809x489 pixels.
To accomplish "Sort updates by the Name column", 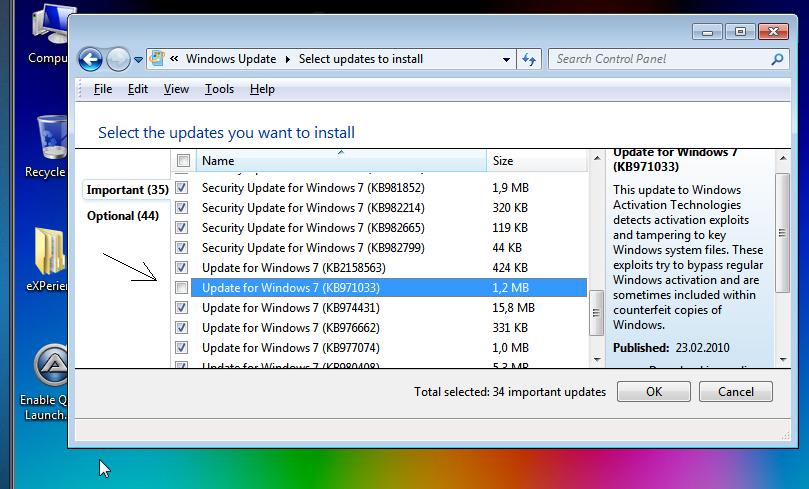I will pos(341,160).
